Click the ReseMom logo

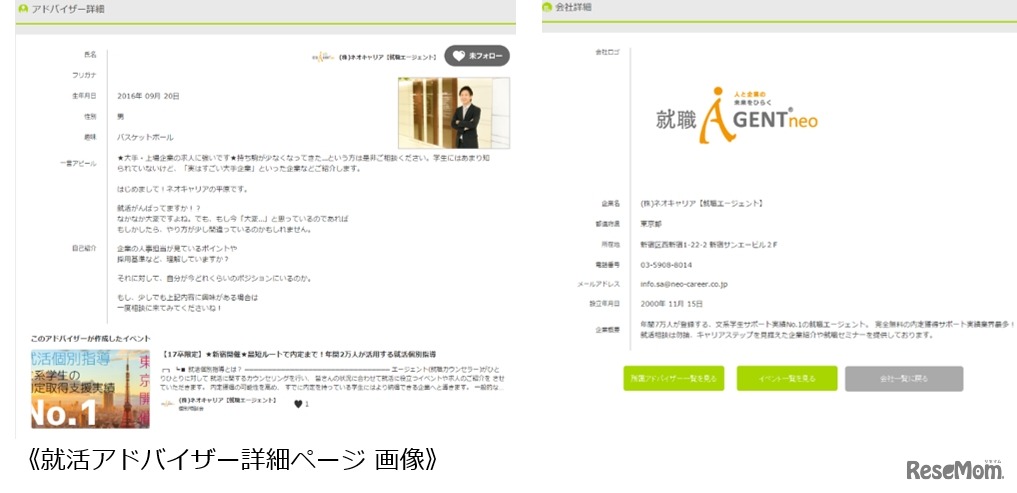pyautogui.click(x=955, y=470)
